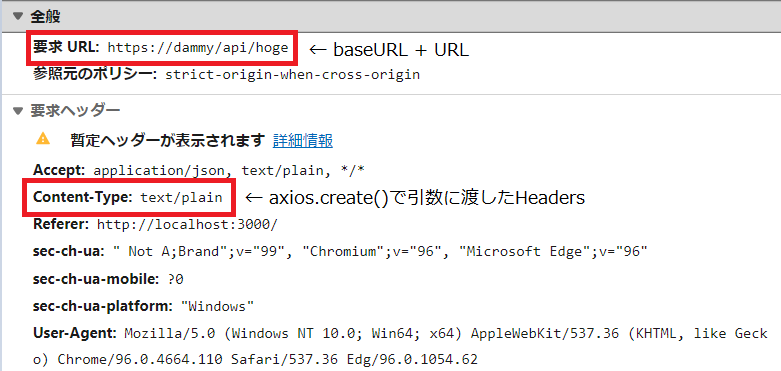781x371 pixels.
Task: Select the sec-ch-ua-platform header name
Action: [x=104, y=306]
